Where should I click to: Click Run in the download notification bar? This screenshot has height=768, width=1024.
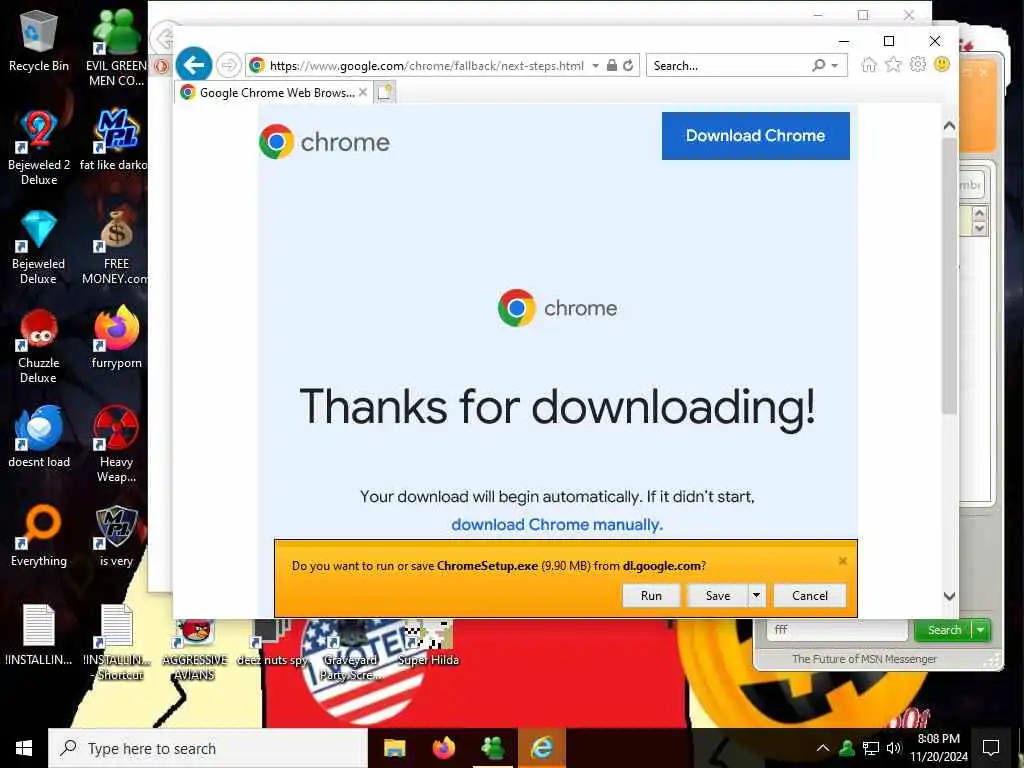coord(651,596)
